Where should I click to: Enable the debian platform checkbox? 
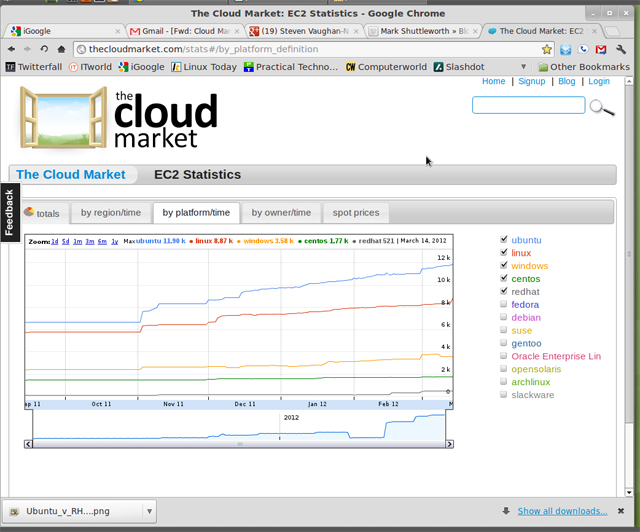[x=504, y=317]
